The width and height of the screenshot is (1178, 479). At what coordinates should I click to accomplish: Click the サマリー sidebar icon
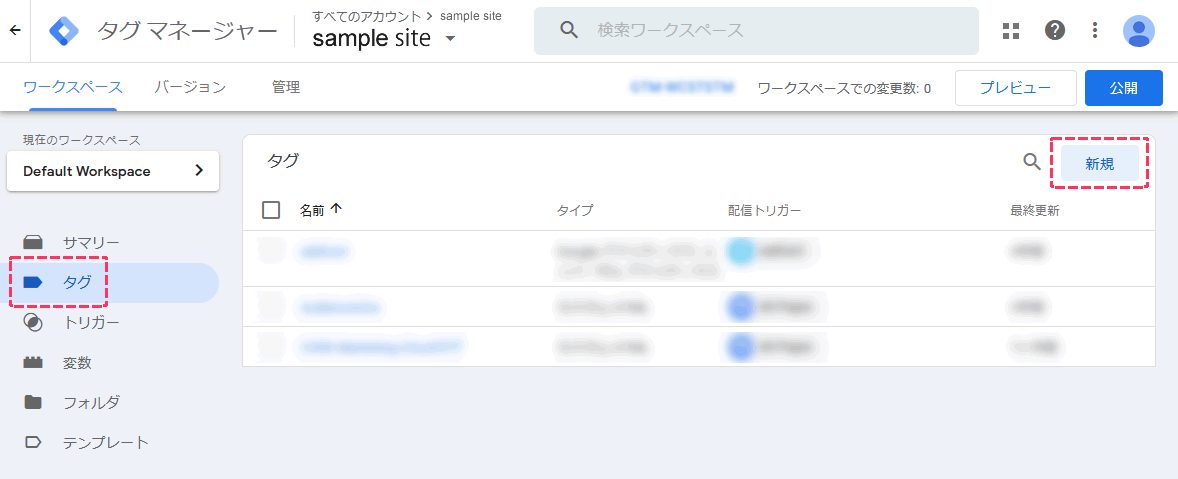pyautogui.click(x=33, y=243)
